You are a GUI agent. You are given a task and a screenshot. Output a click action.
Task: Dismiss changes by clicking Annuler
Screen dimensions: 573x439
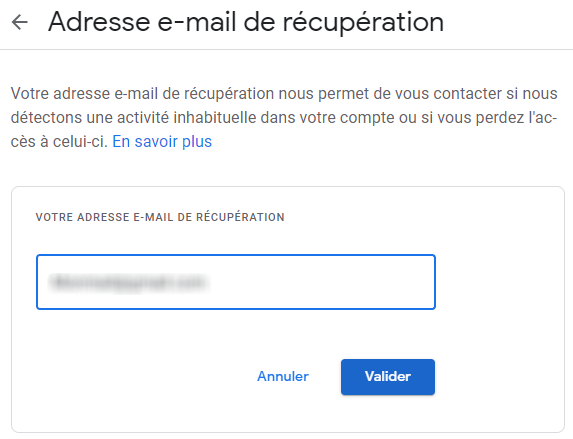283,376
